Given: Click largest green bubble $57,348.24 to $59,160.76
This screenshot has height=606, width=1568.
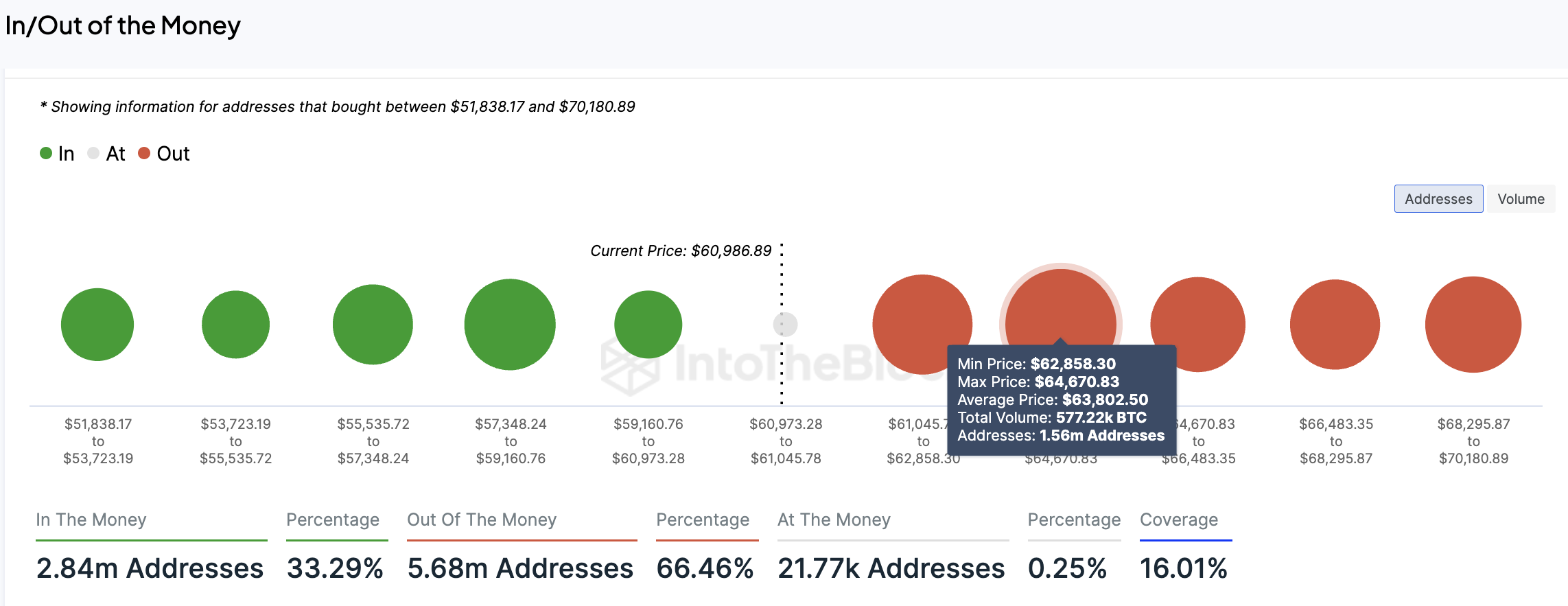Looking at the screenshot, I should point(510,325).
